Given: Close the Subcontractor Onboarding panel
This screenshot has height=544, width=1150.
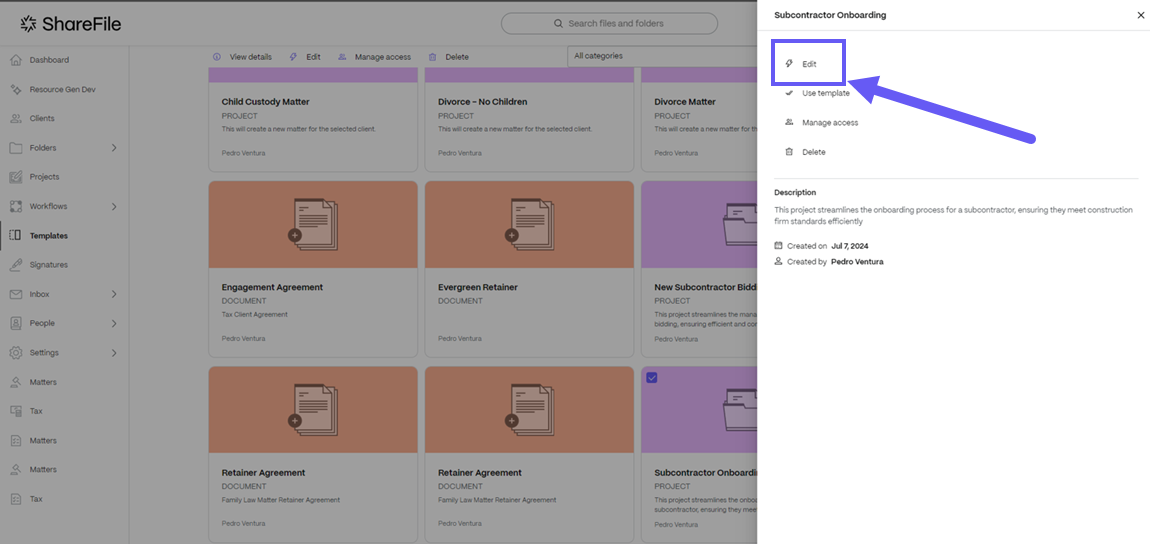Looking at the screenshot, I should pos(1140,15).
